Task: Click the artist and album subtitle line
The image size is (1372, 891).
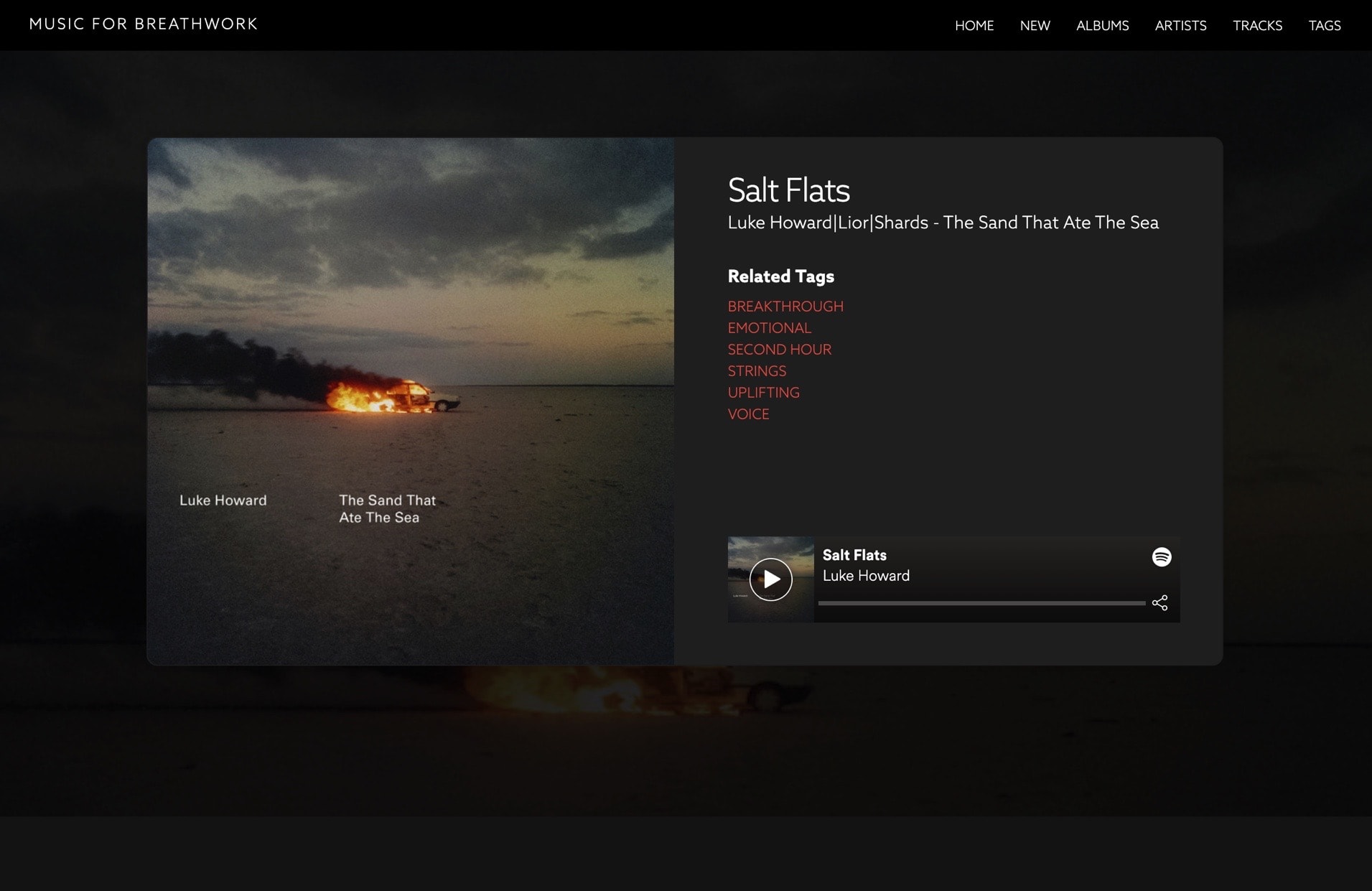Action: click(x=943, y=223)
